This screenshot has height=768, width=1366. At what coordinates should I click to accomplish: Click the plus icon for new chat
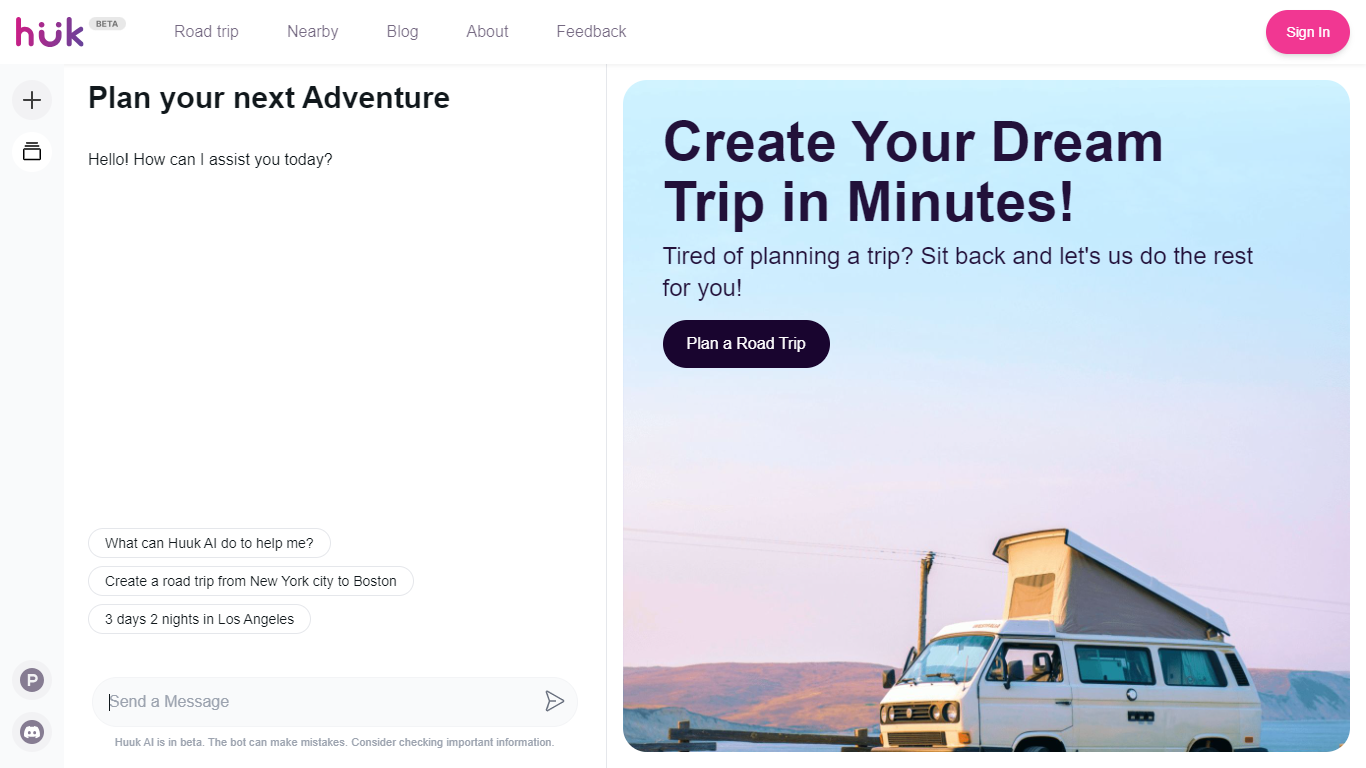(32, 100)
